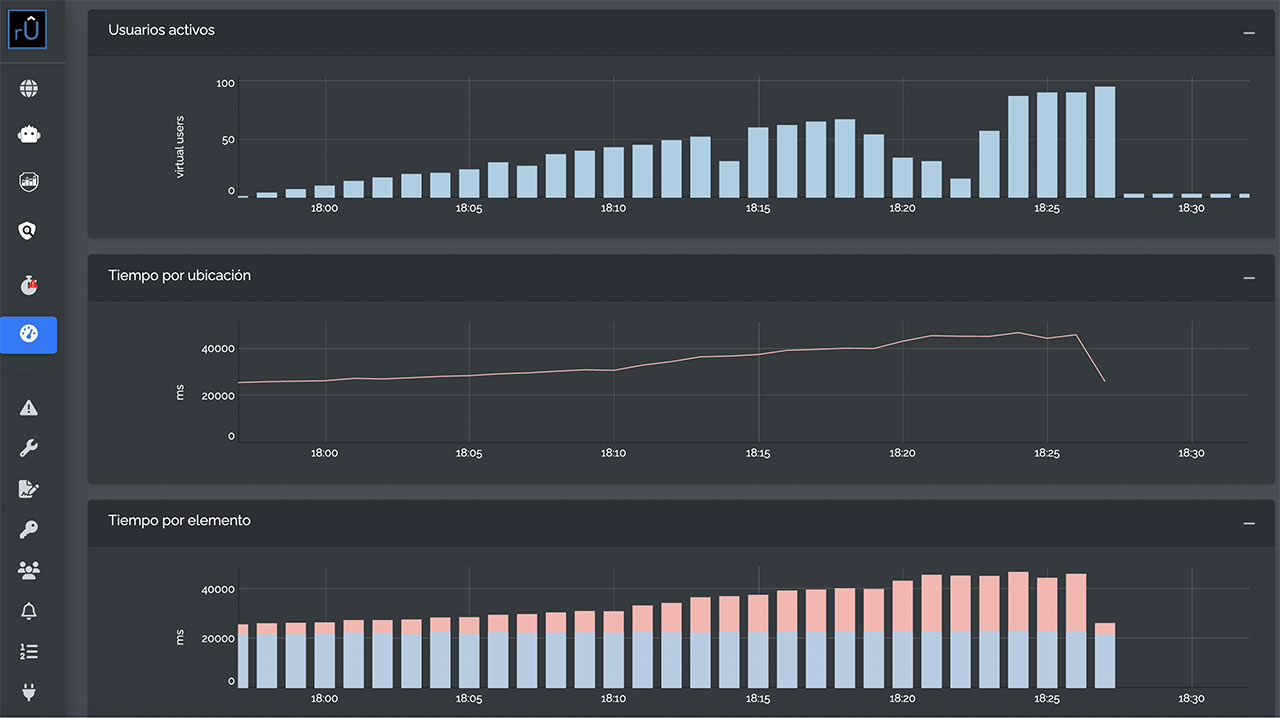Viewport: 1280px width, 718px height.
Task: Select the highlighted speedometer gauge icon
Action: [x=29, y=334]
